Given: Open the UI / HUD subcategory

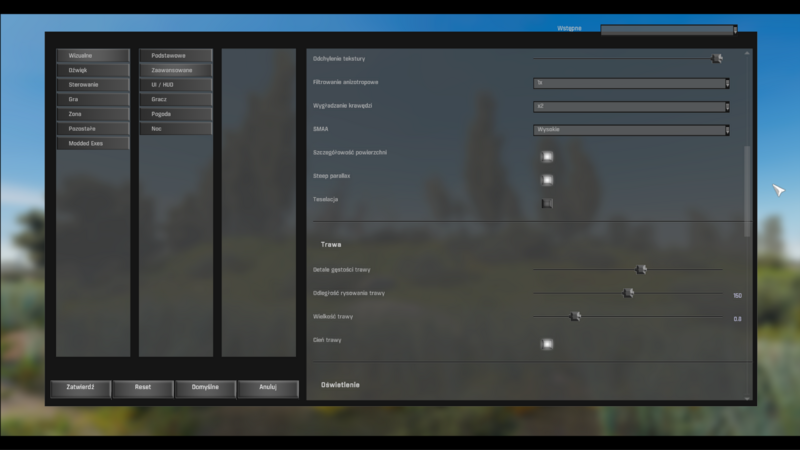Looking at the screenshot, I should (x=176, y=85).
